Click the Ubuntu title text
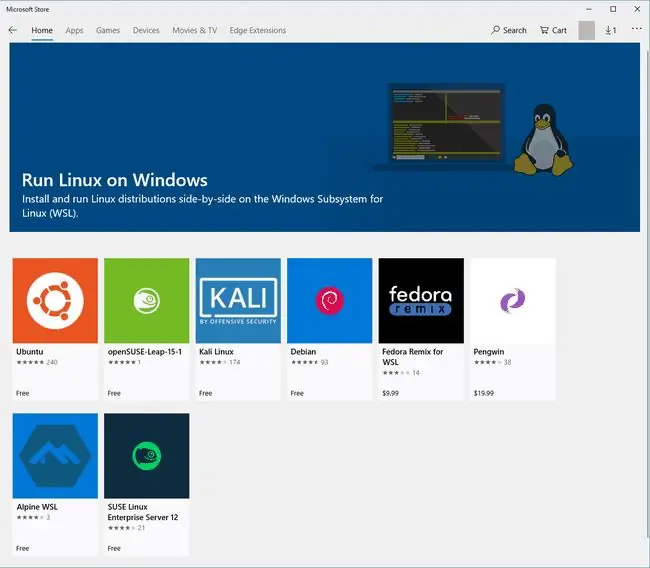Image resolution: width=650 pixels, height=568 pixels. point(29,352)
